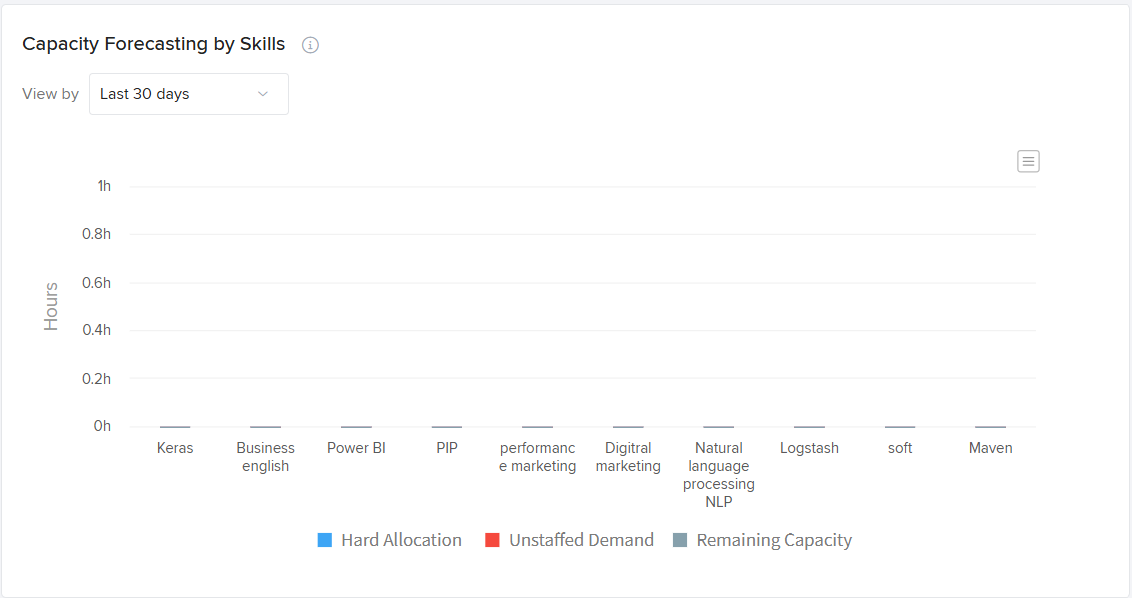Toggle Remaining Capacity series label
Screen dimensions: 1132x598
click(774, 540)
